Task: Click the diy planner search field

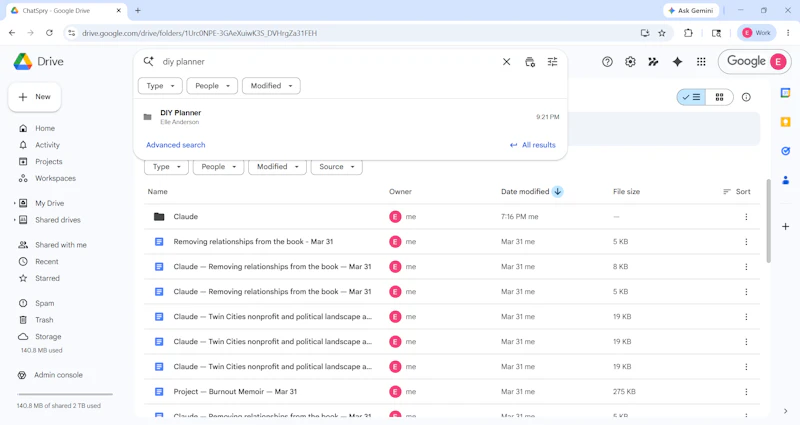Action: (327, 62)
